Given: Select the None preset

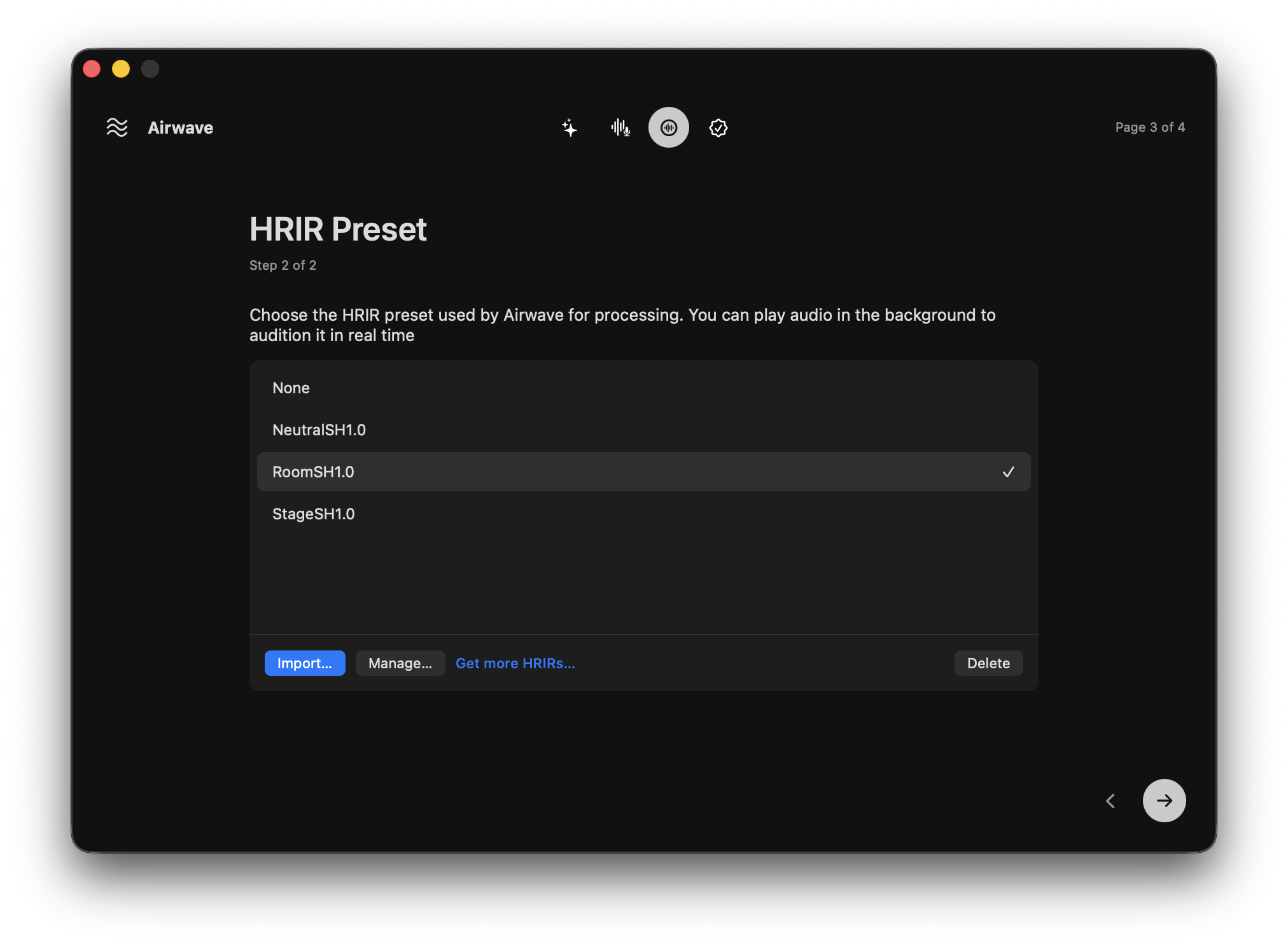Looking at the screenshot, I should click(x=643, y=388).
